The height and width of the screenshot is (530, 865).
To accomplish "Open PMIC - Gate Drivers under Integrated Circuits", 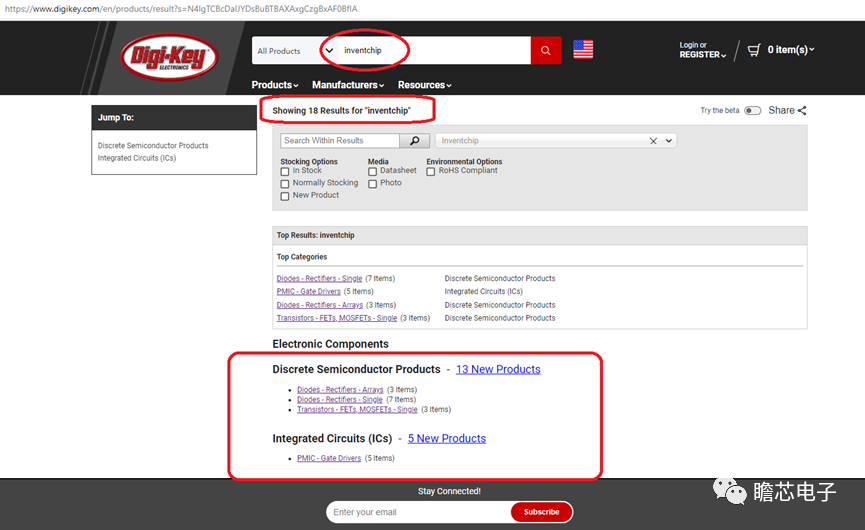I will coord(329,458).
